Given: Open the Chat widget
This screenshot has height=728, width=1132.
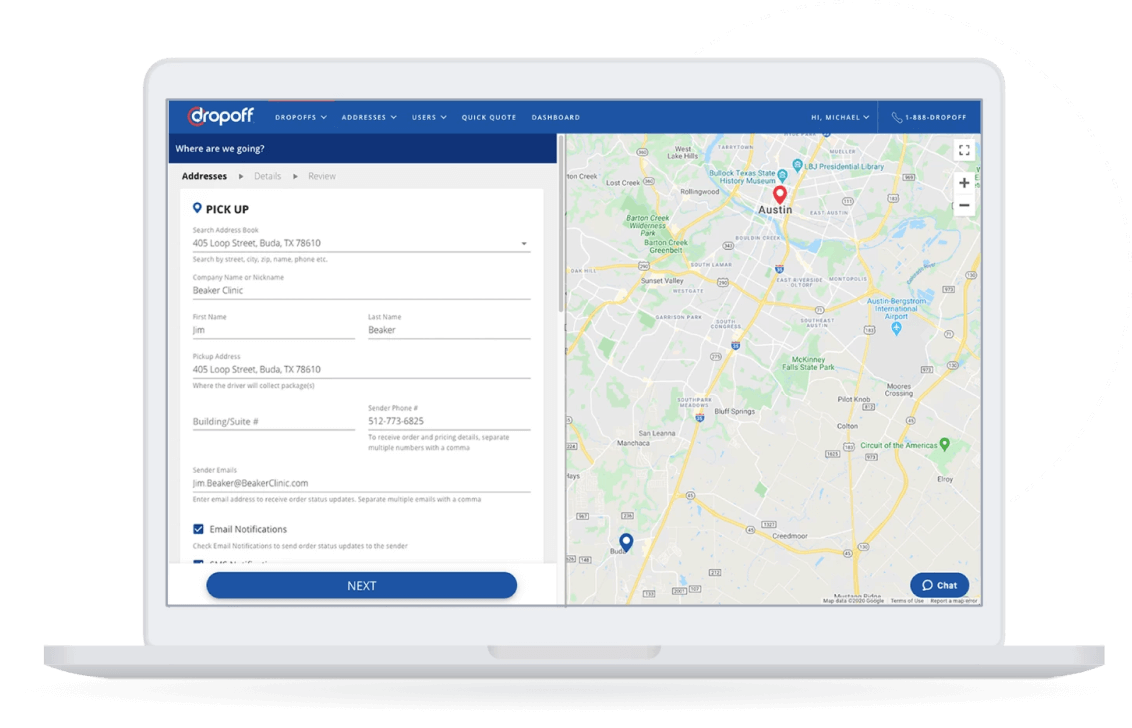Looking at the screenshot, I should point(939,585).
